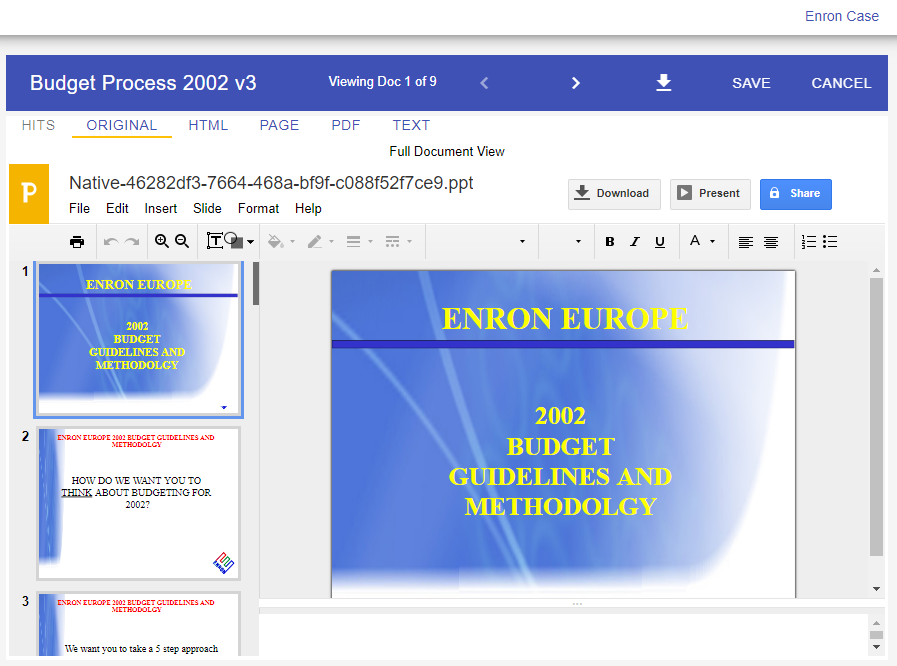The image size is (897, 666).
Task: Center align the text
Action: point(771,243)
